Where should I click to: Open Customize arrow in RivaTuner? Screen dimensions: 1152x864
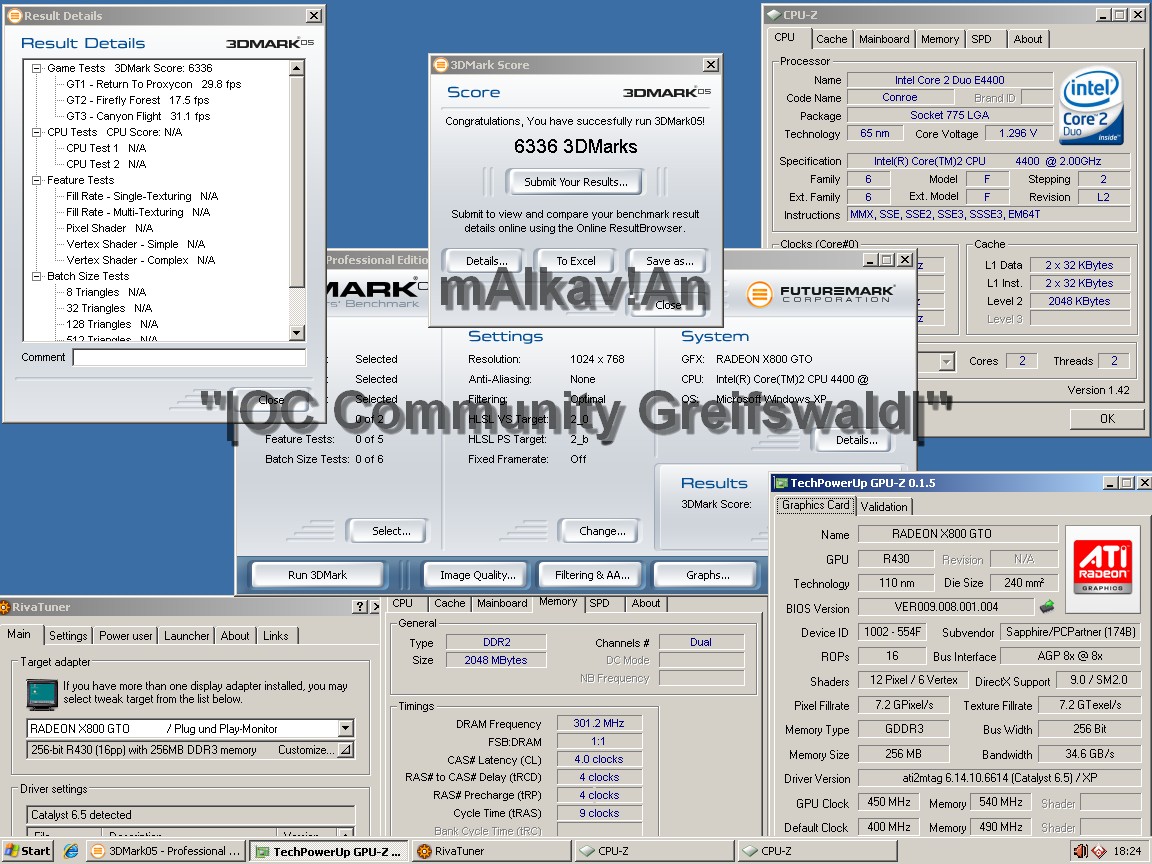(x=345, y=750)
